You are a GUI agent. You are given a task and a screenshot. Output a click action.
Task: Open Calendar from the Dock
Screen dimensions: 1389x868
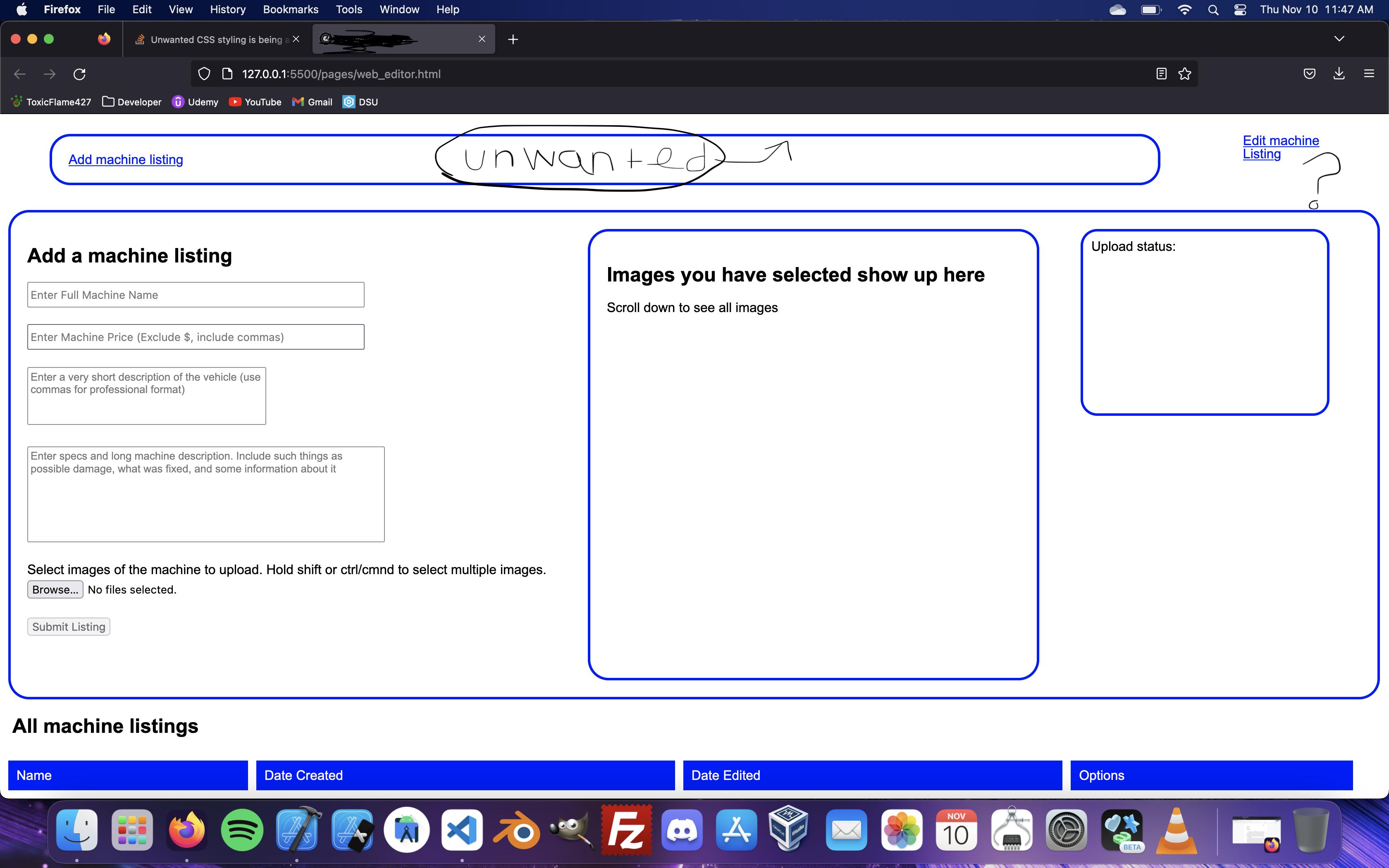(956, 830)
